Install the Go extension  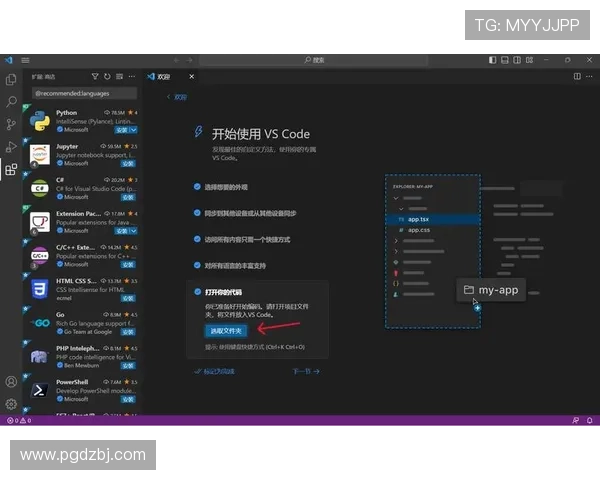pyautogui.click(x=128, y=332)
